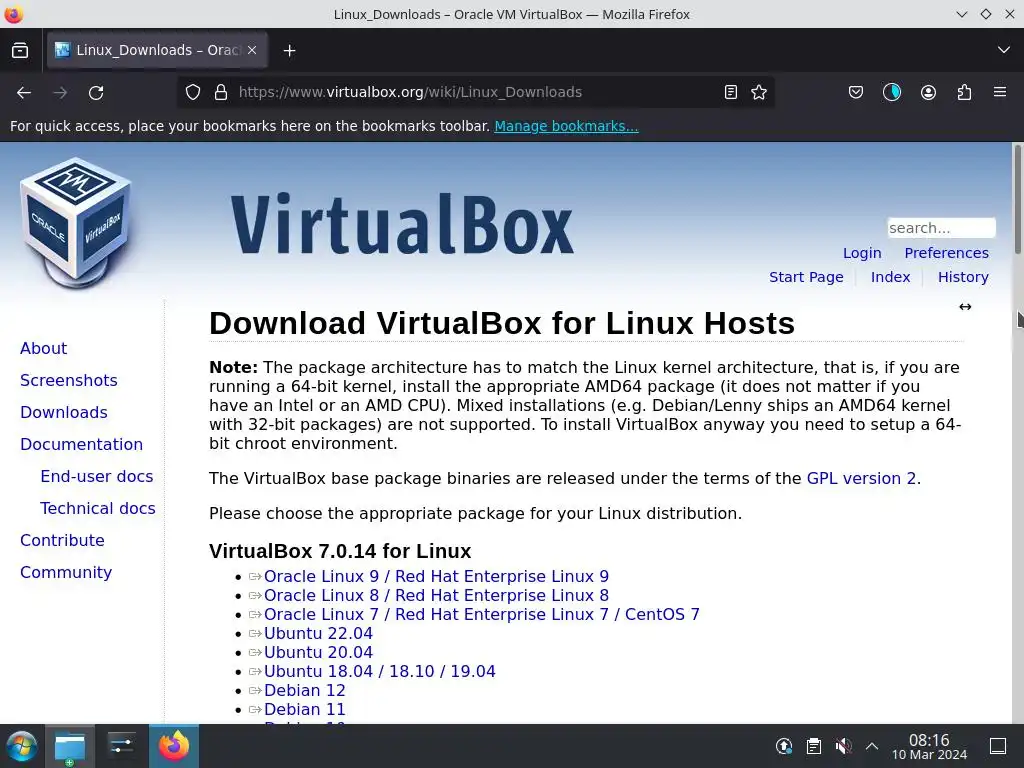Download Oracle Linux 7 / CentOS 7 package
This screenshot has width=1024, height=768.
coord(481,614)
